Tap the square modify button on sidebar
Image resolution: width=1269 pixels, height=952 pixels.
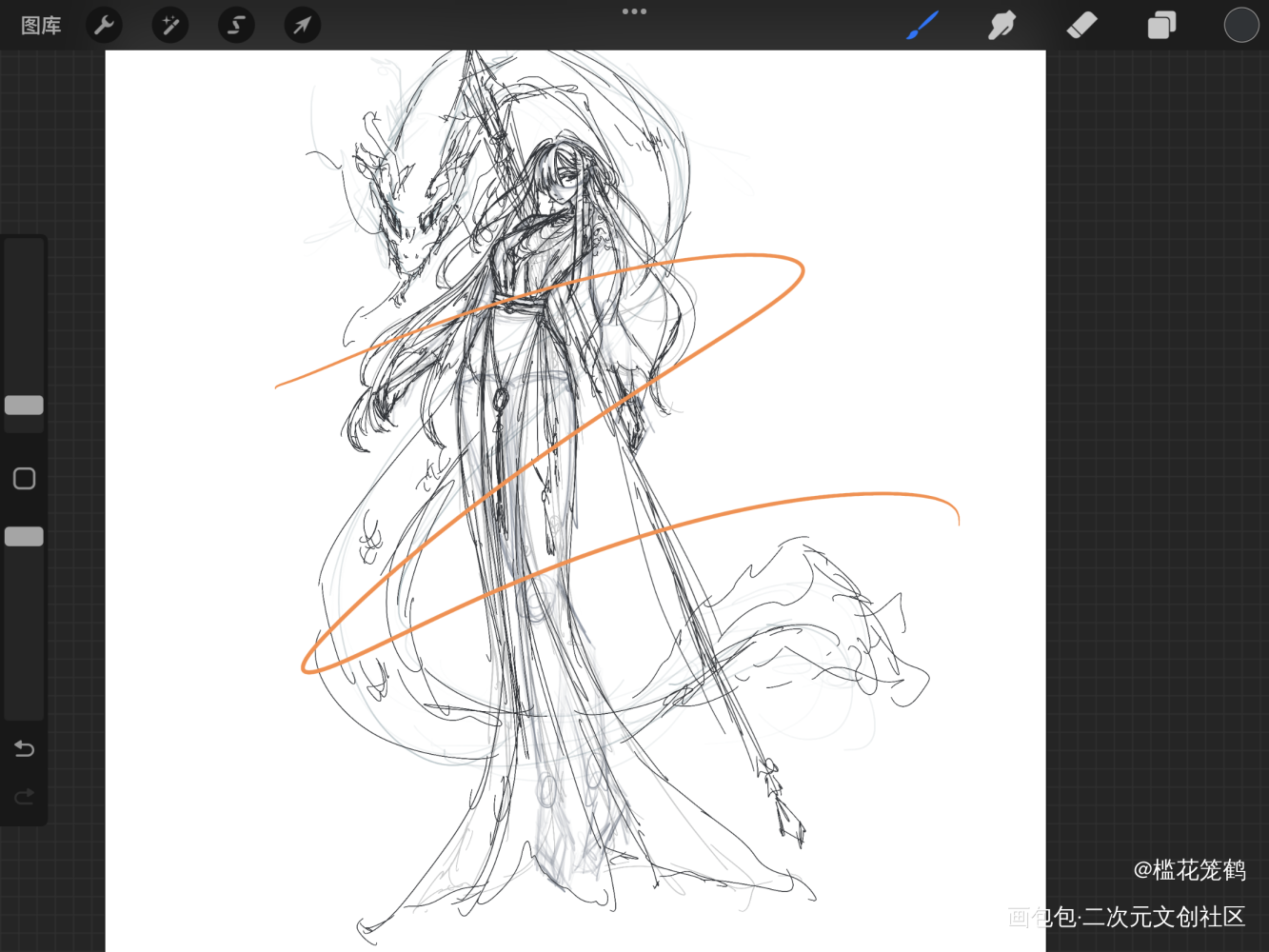24,478
